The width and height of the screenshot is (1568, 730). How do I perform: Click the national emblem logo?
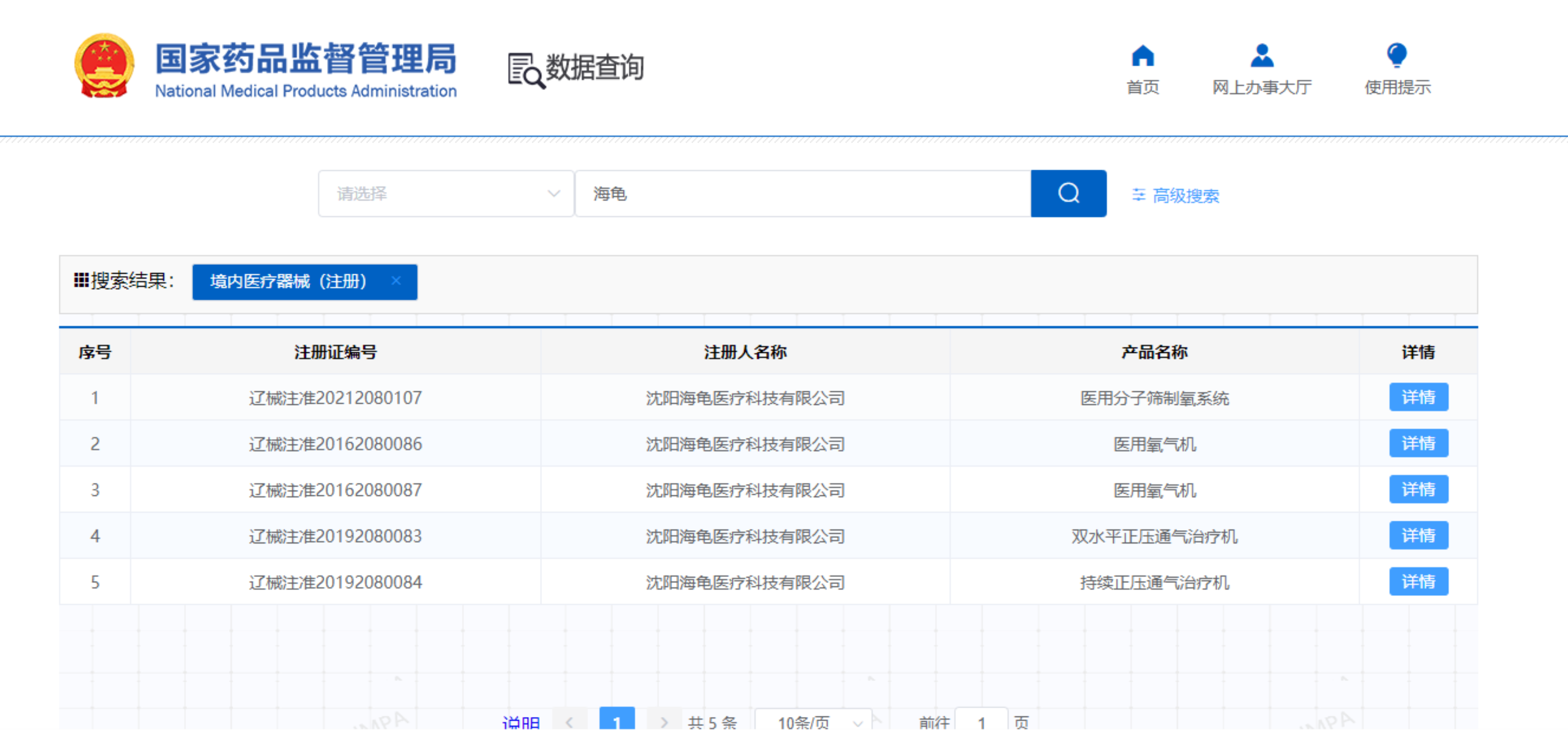pyautogui.click(x=105, y=66)
